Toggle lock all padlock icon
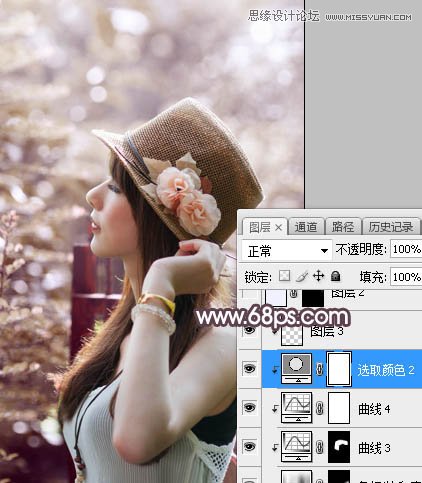 (x=336, y=276)
